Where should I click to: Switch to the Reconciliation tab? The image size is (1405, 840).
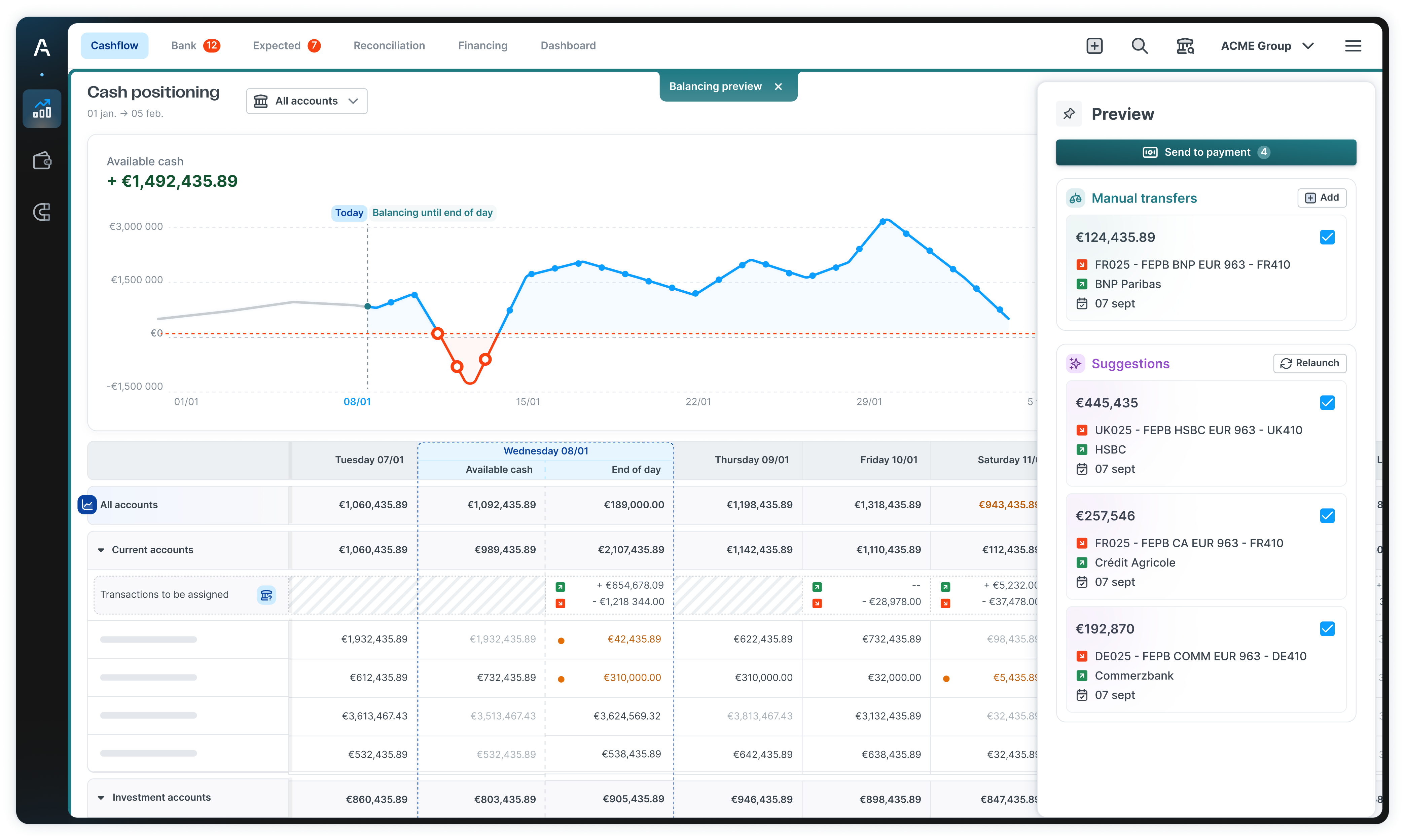pyautogui.click(x=389, y=45)
